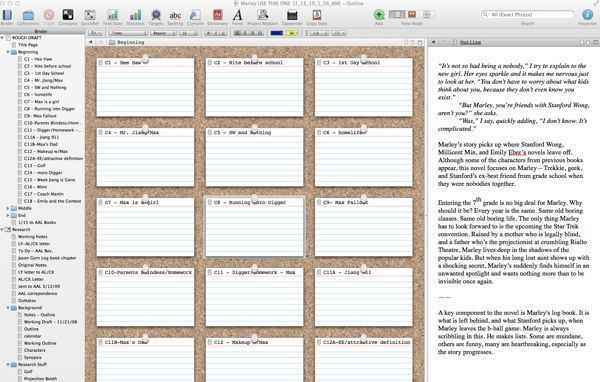Open the yellow highlight color swatch
This screenshot has height=382, width=600.
[292, 33]
